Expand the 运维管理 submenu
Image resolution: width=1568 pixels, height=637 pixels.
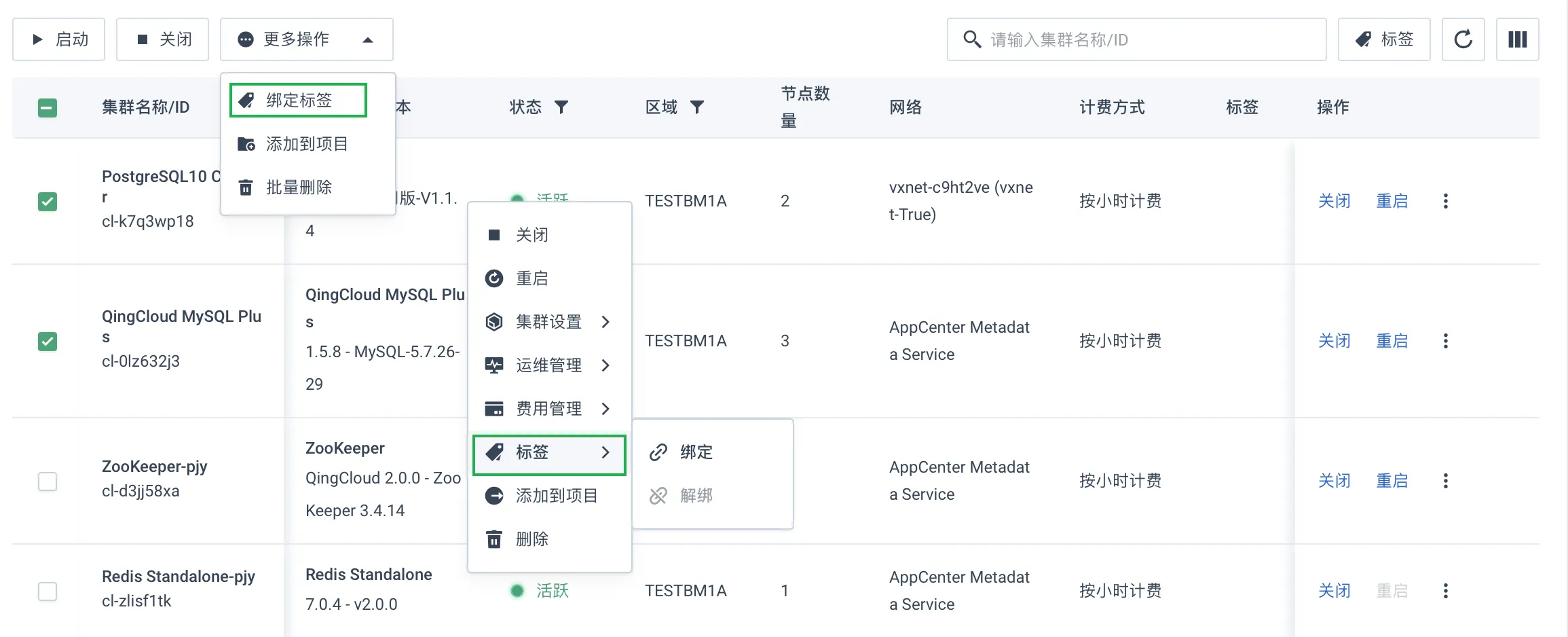pyautogui.click(x=549, y=365)
